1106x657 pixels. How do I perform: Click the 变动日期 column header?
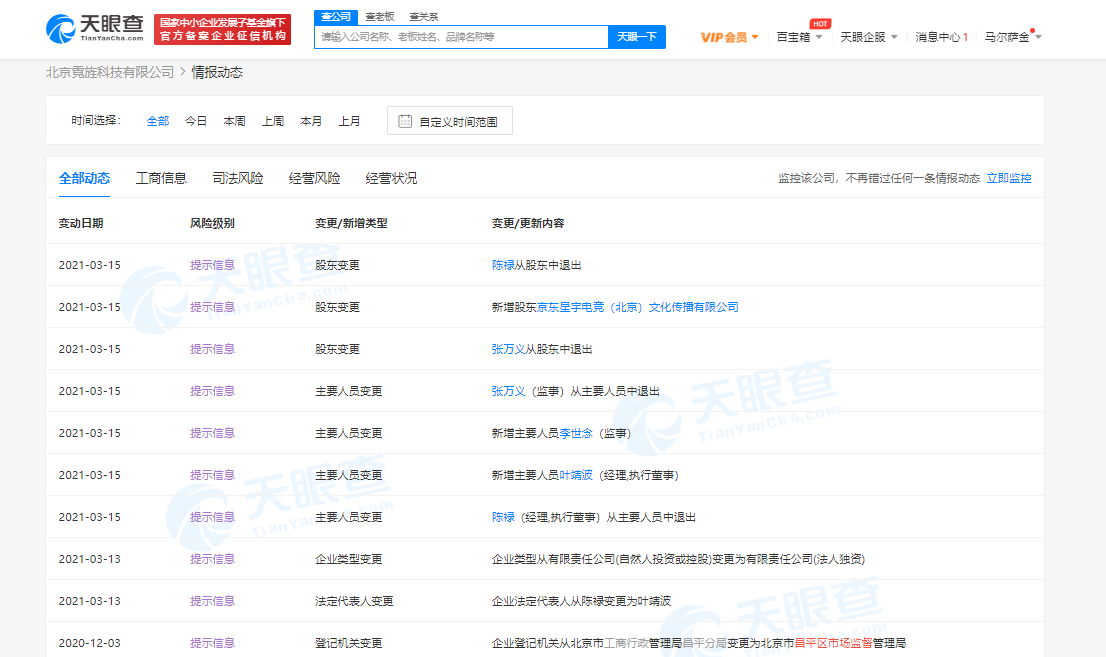[x=80, y=223]
